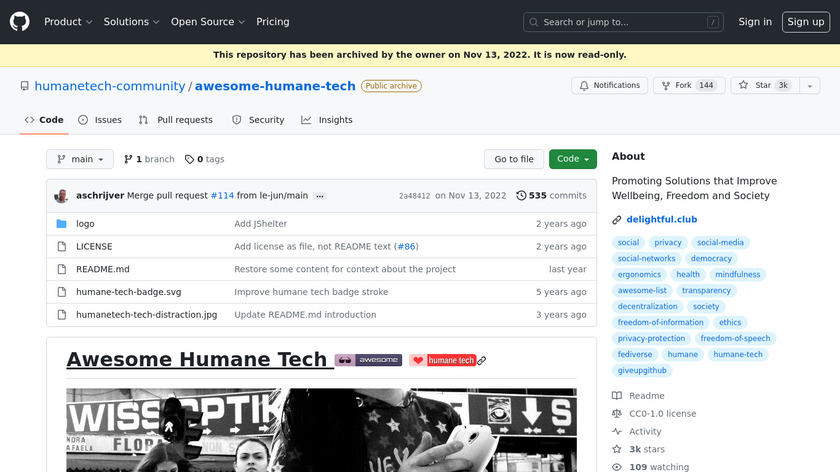
Task: Click the GitHub logo icon
Action: click(x=19, y=22)
